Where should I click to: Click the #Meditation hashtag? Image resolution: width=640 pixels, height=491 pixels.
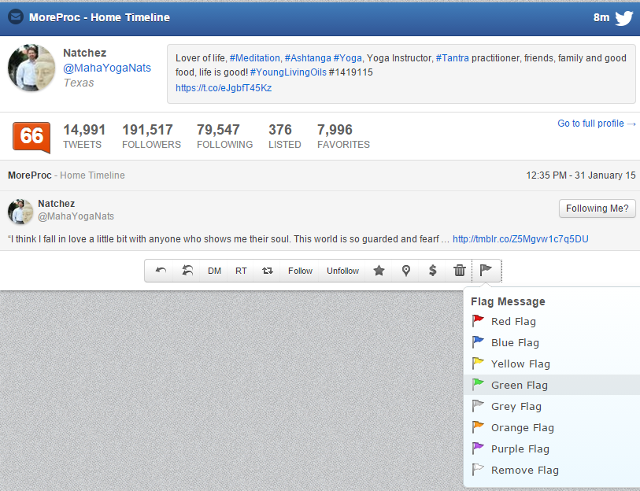pyautogui.click(x=255, y=58)
